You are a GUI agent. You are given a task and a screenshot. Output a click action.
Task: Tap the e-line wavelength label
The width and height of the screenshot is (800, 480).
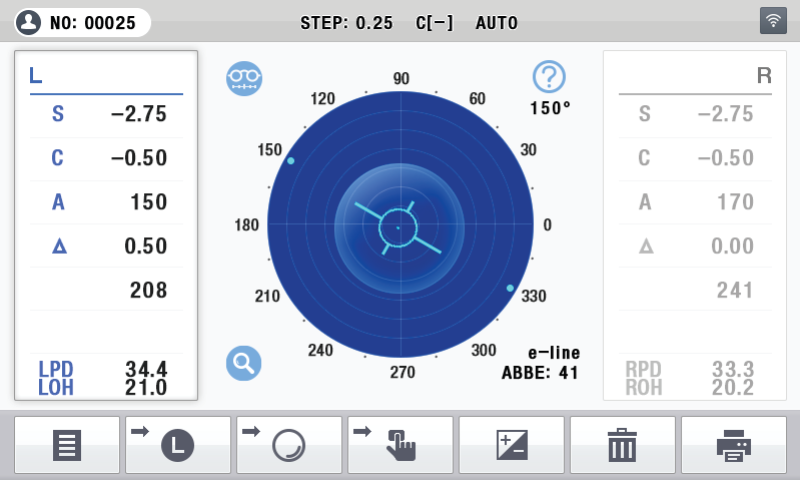553,353
